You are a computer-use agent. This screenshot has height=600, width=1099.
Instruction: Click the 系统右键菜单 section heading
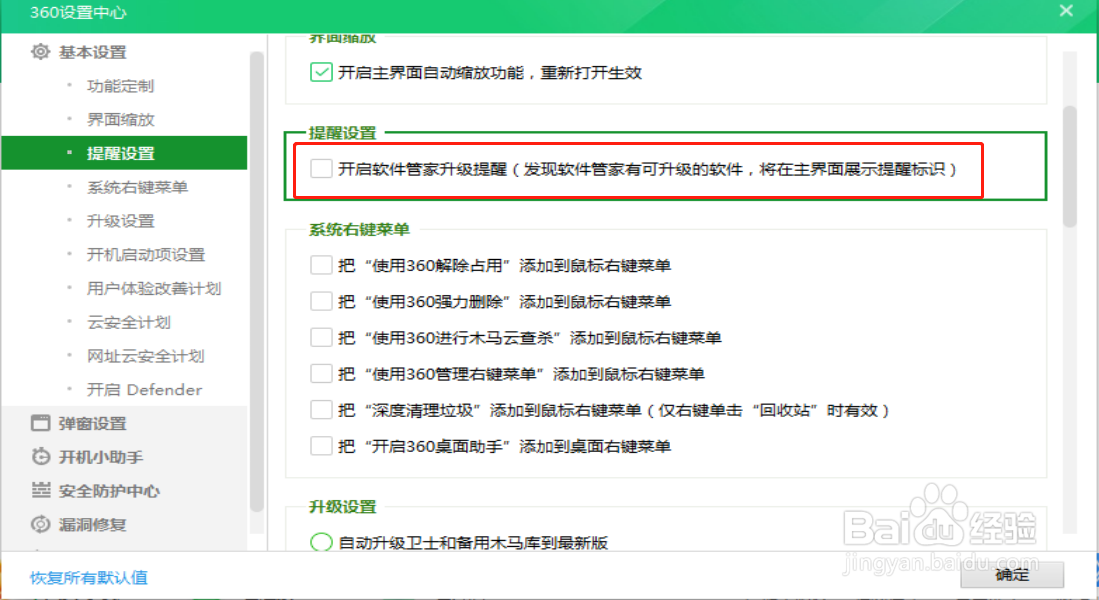point(359,229)
